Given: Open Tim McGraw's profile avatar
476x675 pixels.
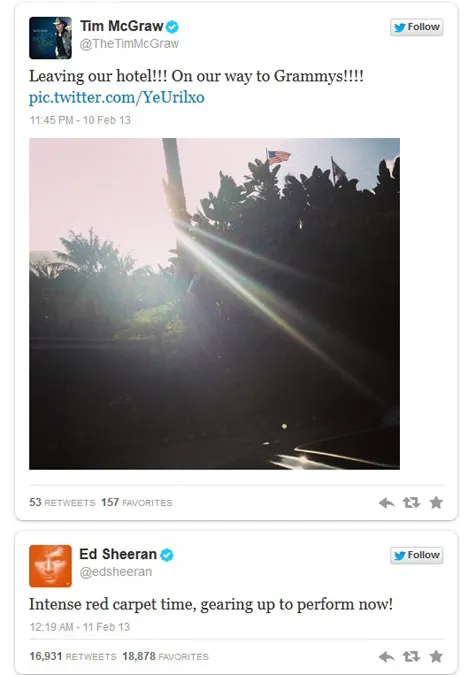Looking at the screenshot, I should point(50,38).
